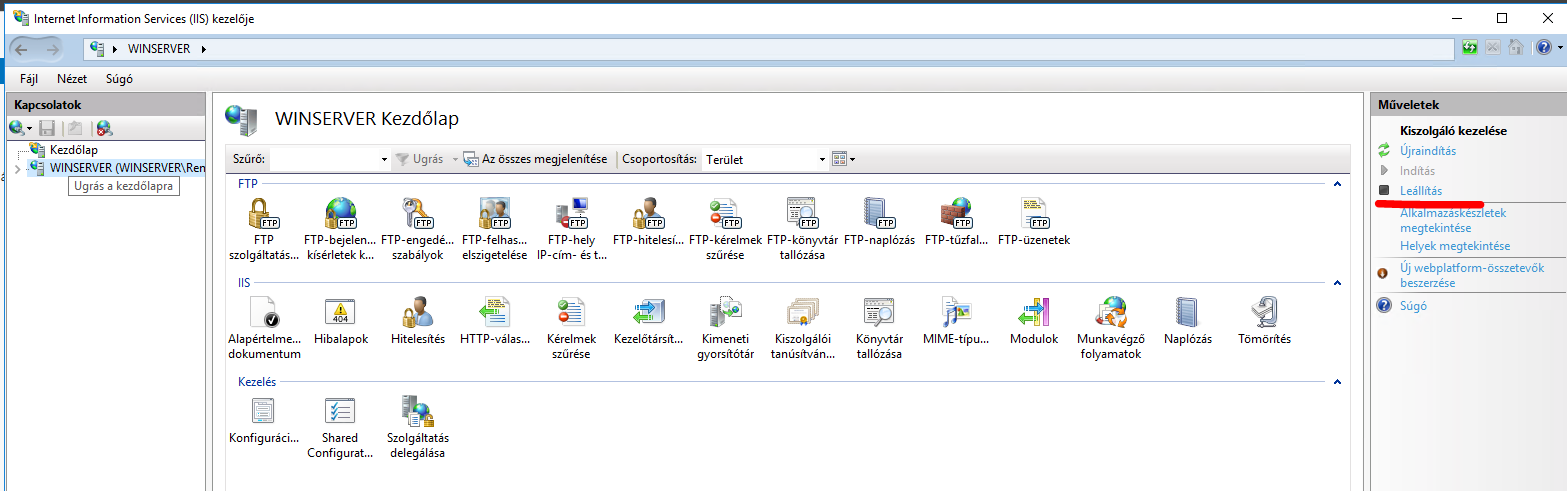This screenshot has width=1567, height=491.
Task: Click the Leállítás link to stop server
Action: point(1420,190)
